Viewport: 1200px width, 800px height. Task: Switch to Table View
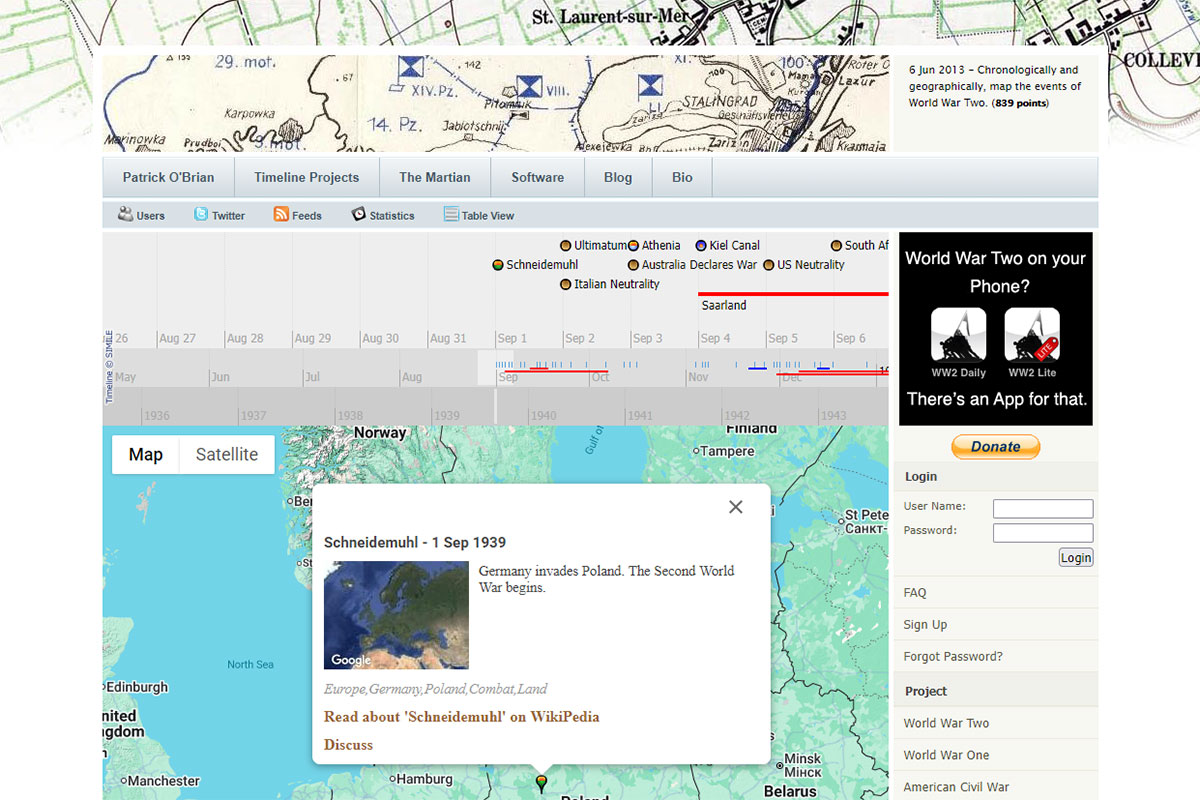point(479,215)
